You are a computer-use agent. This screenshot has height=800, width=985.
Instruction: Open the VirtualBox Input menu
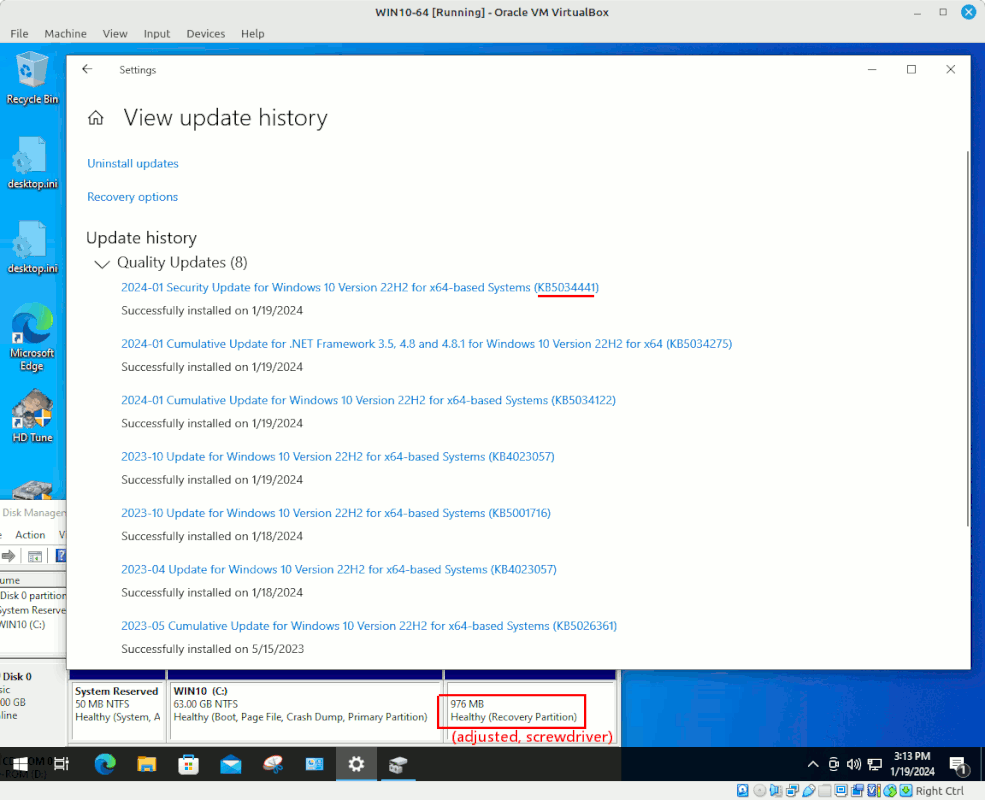pyautogui.click(x=156, y=33)
